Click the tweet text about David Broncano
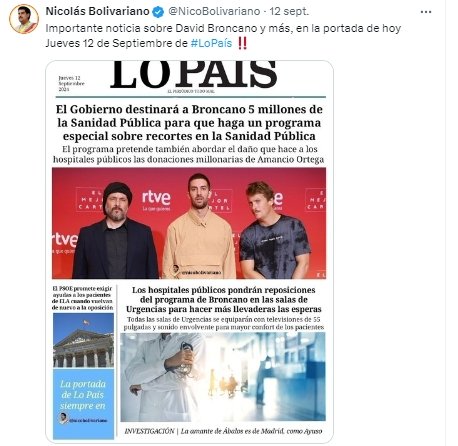 [x=223, y=36]
